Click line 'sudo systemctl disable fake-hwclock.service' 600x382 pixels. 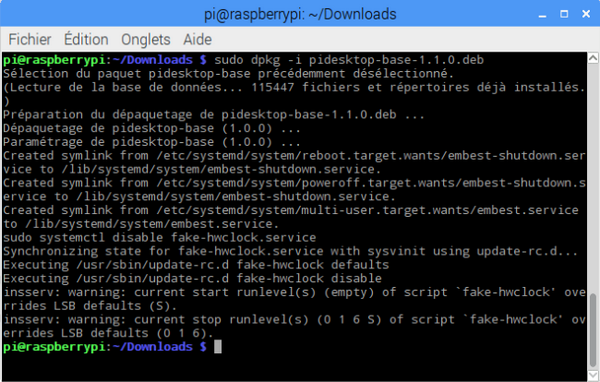tap(160, 238)
